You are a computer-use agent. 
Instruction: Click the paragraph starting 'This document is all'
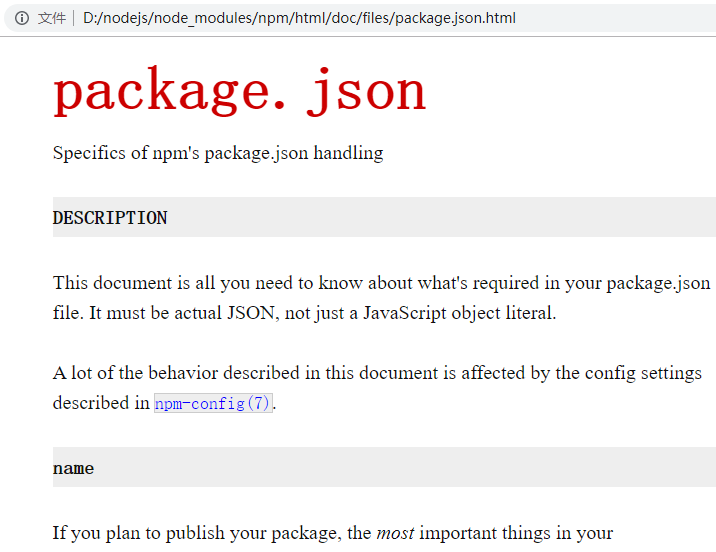tap(381, 298)
